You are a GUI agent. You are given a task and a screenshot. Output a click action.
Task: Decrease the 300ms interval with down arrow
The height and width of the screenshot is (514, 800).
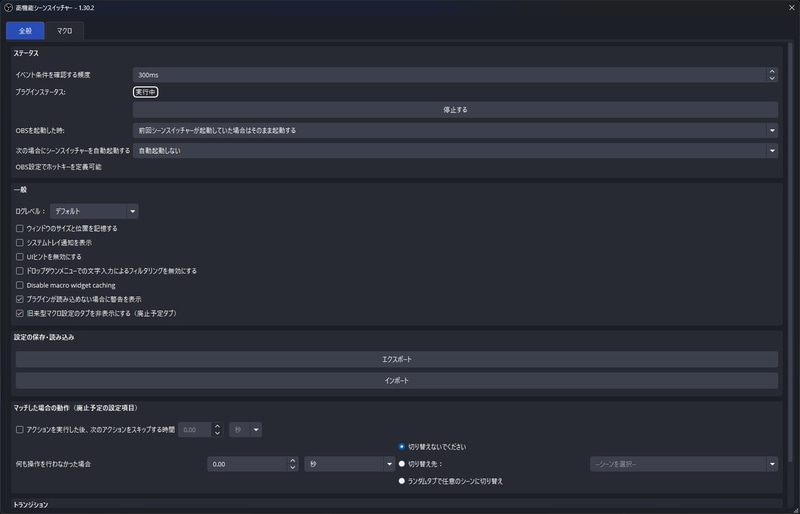coord(772,78)
